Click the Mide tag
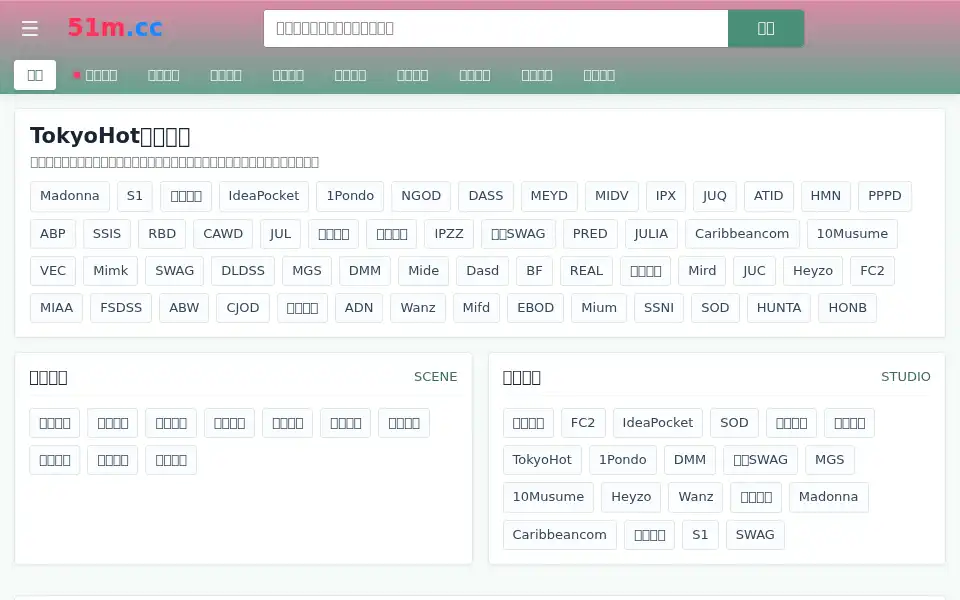The height and width of the screenshot is (600, 960). [x=423, y=271]
